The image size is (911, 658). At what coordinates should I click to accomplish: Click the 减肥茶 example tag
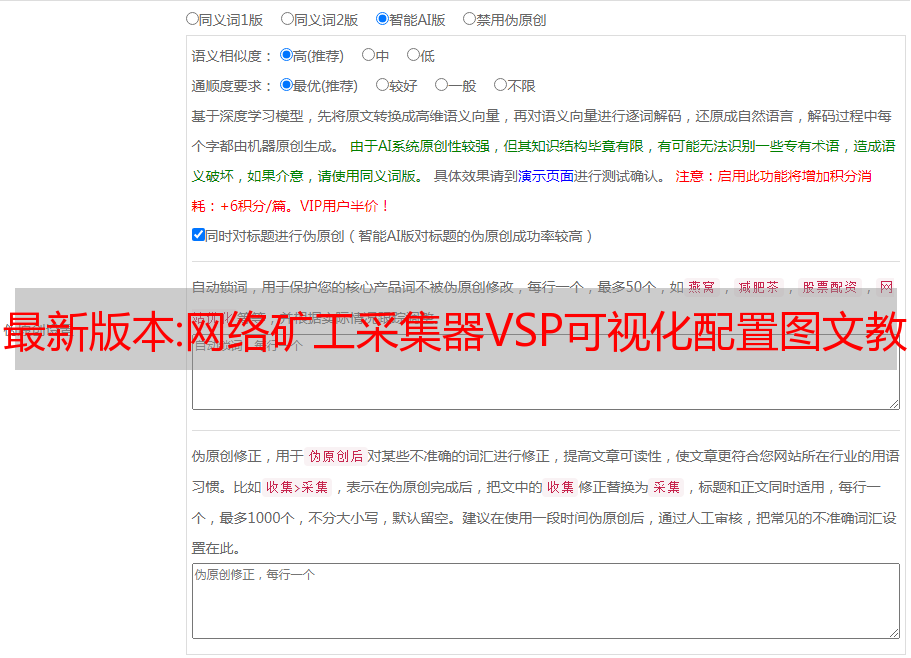point(759,287)
